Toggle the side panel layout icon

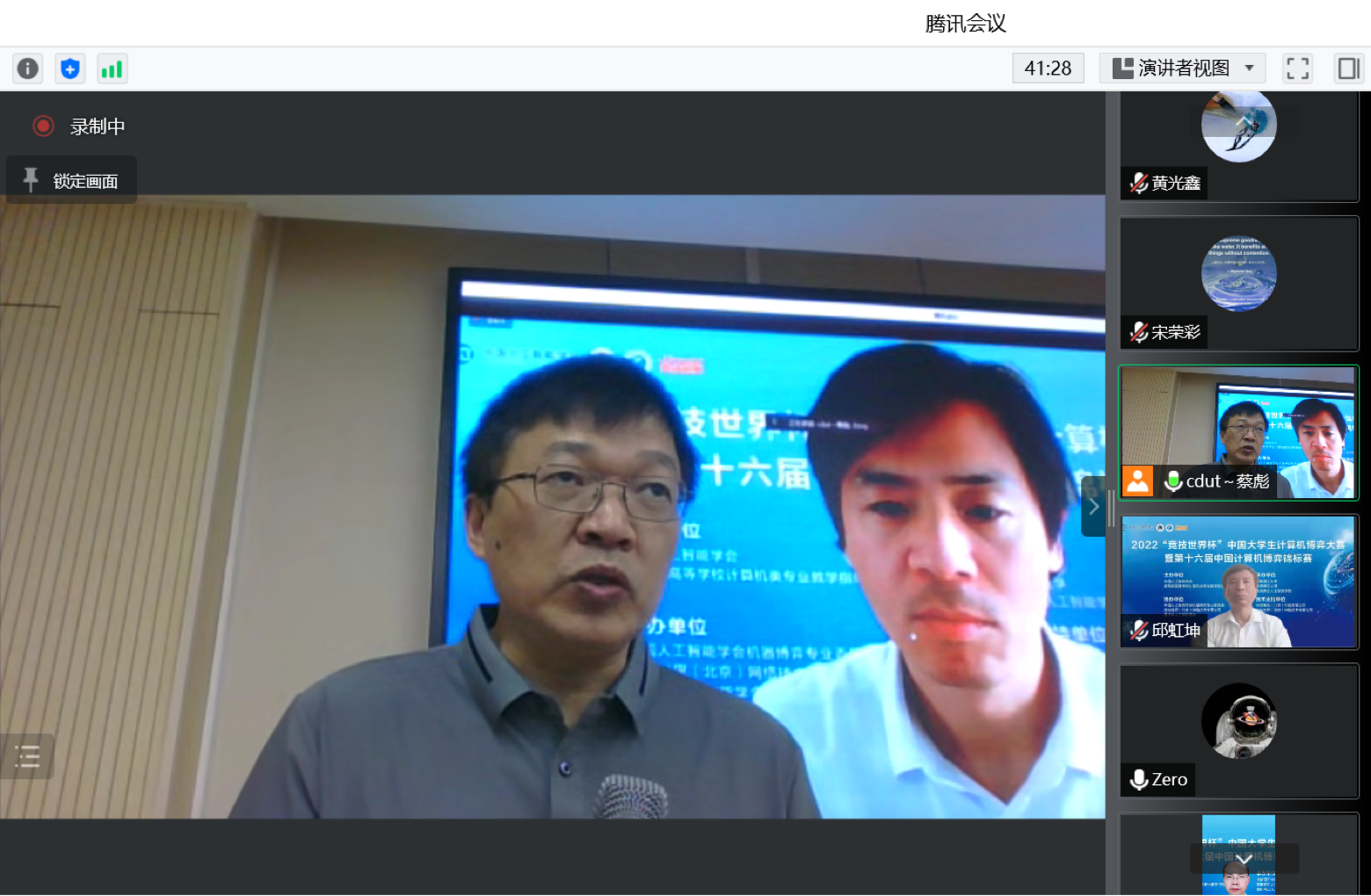(x=1348, y=69)
